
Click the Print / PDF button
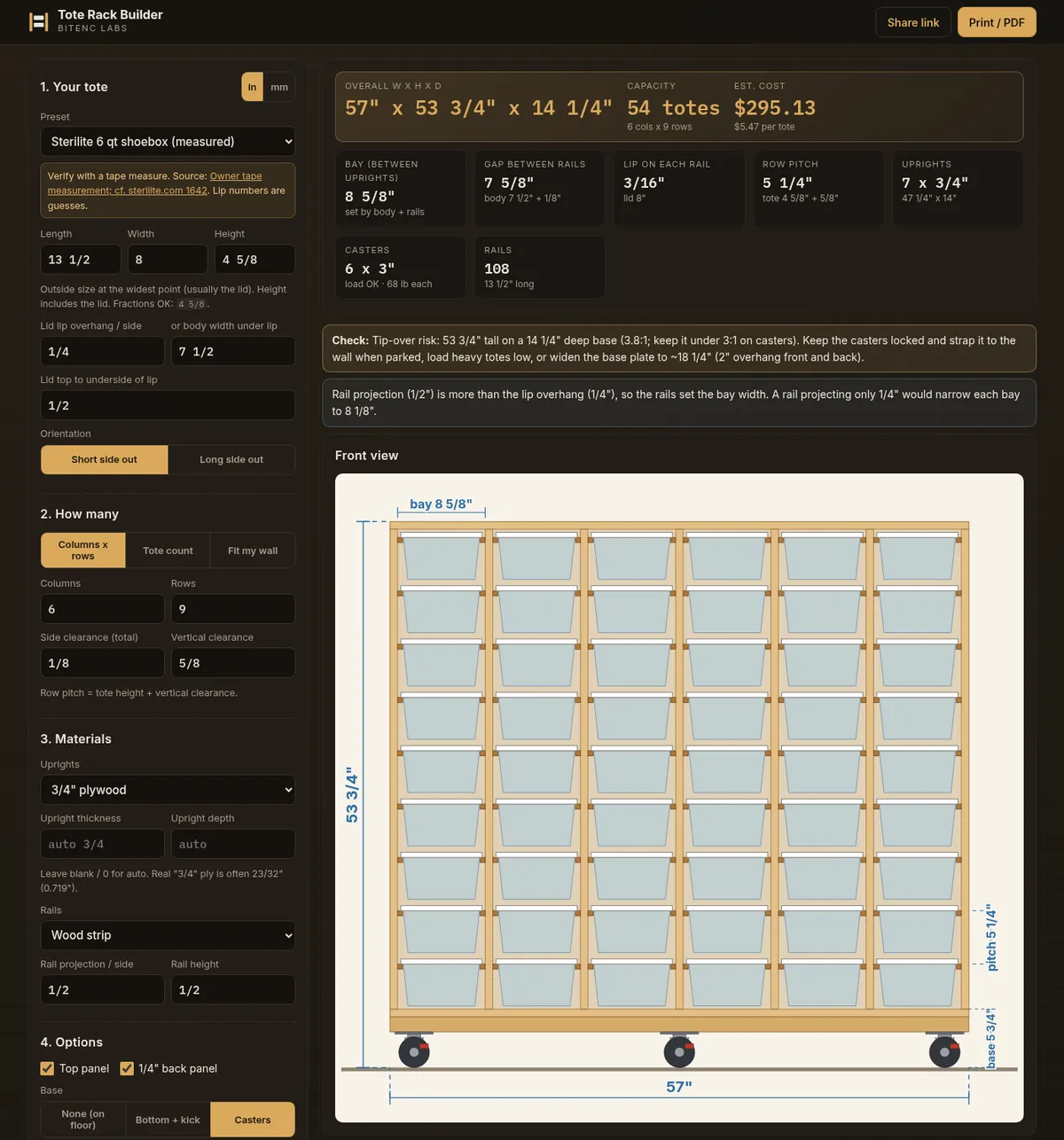pos(997,22)
